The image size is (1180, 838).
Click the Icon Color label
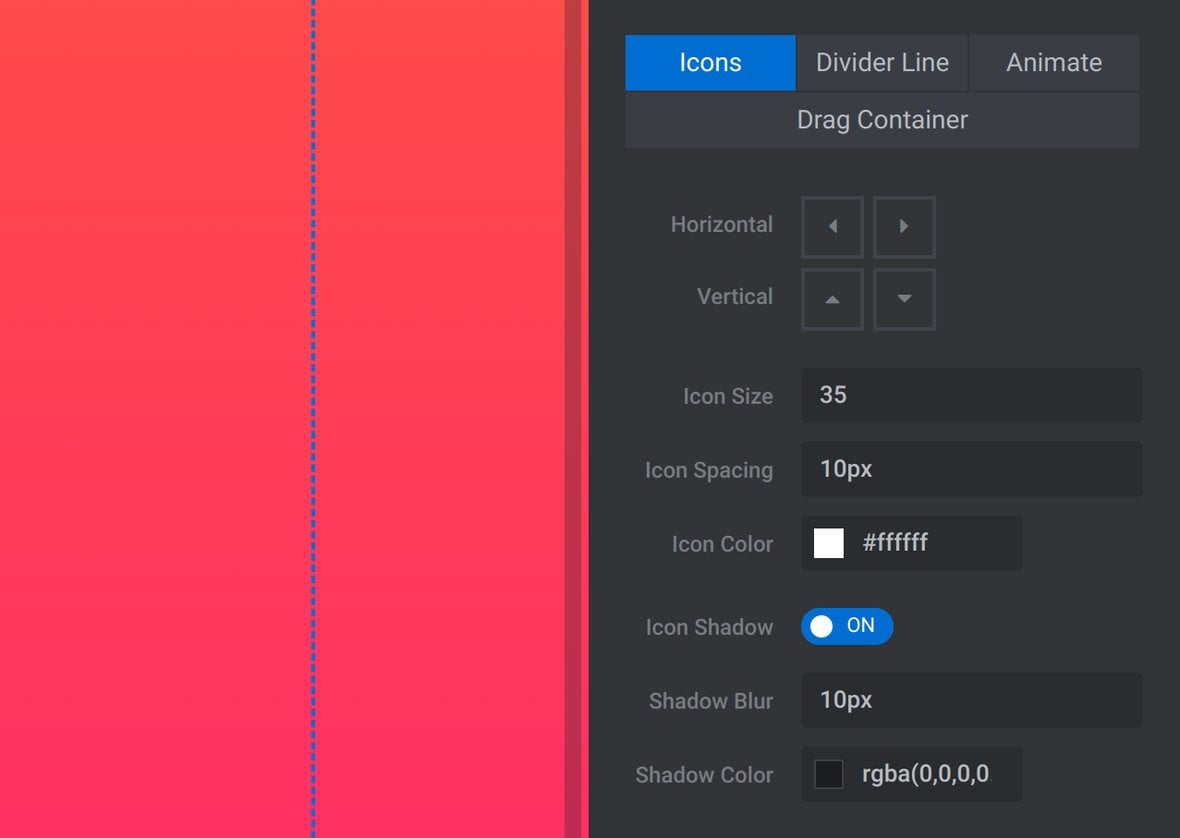tap(722, 544)
